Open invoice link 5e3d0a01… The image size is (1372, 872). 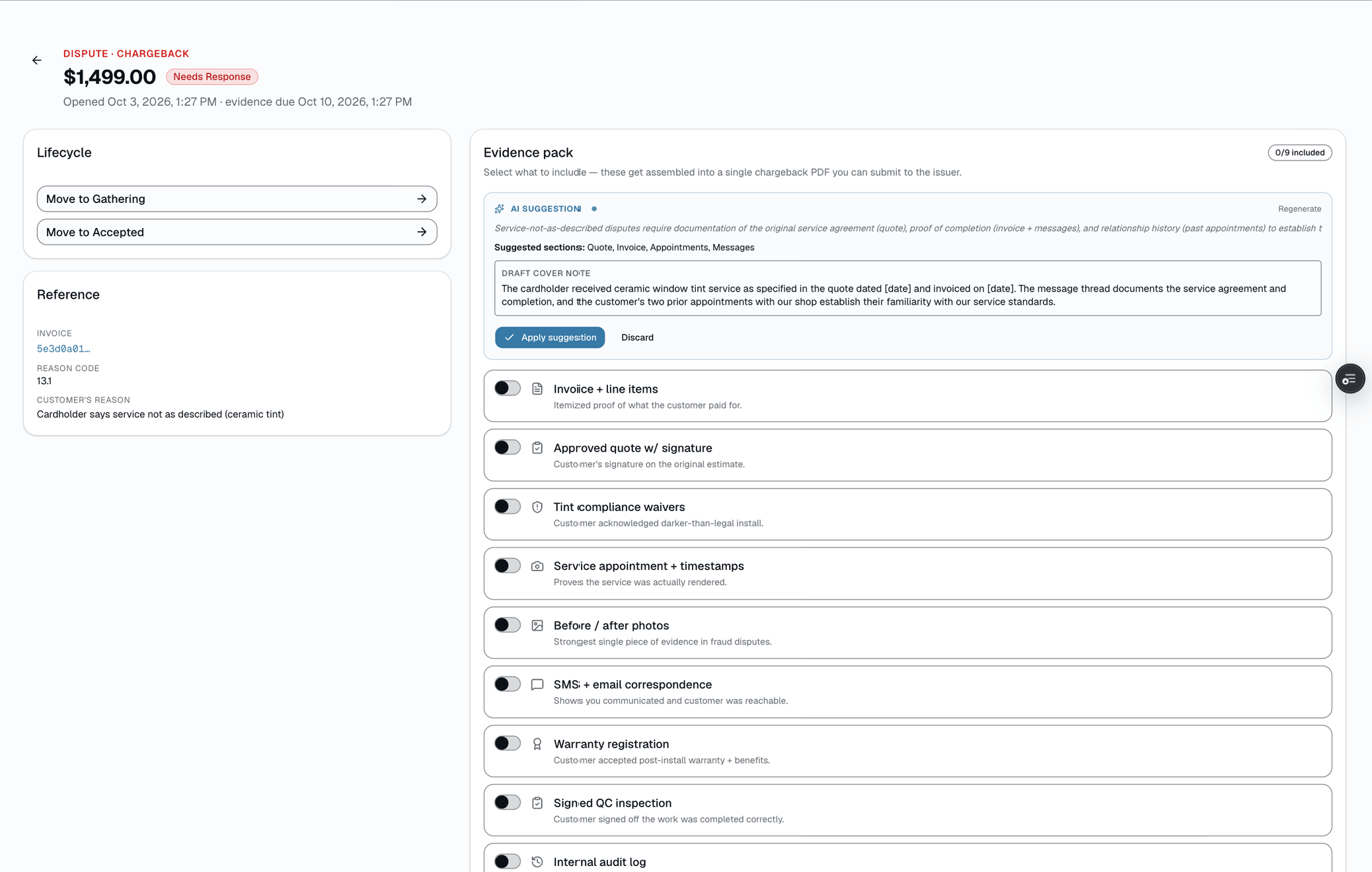(x=63, y=348)
